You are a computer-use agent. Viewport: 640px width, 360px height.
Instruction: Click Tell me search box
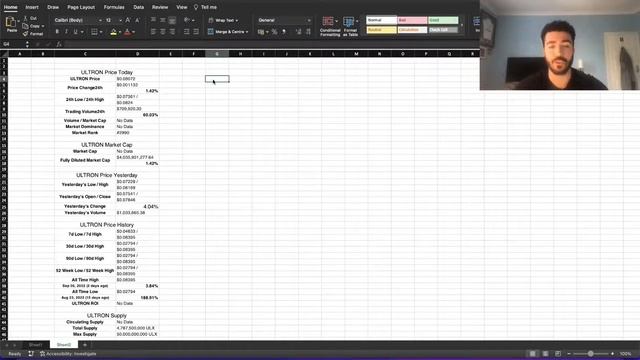205,7
